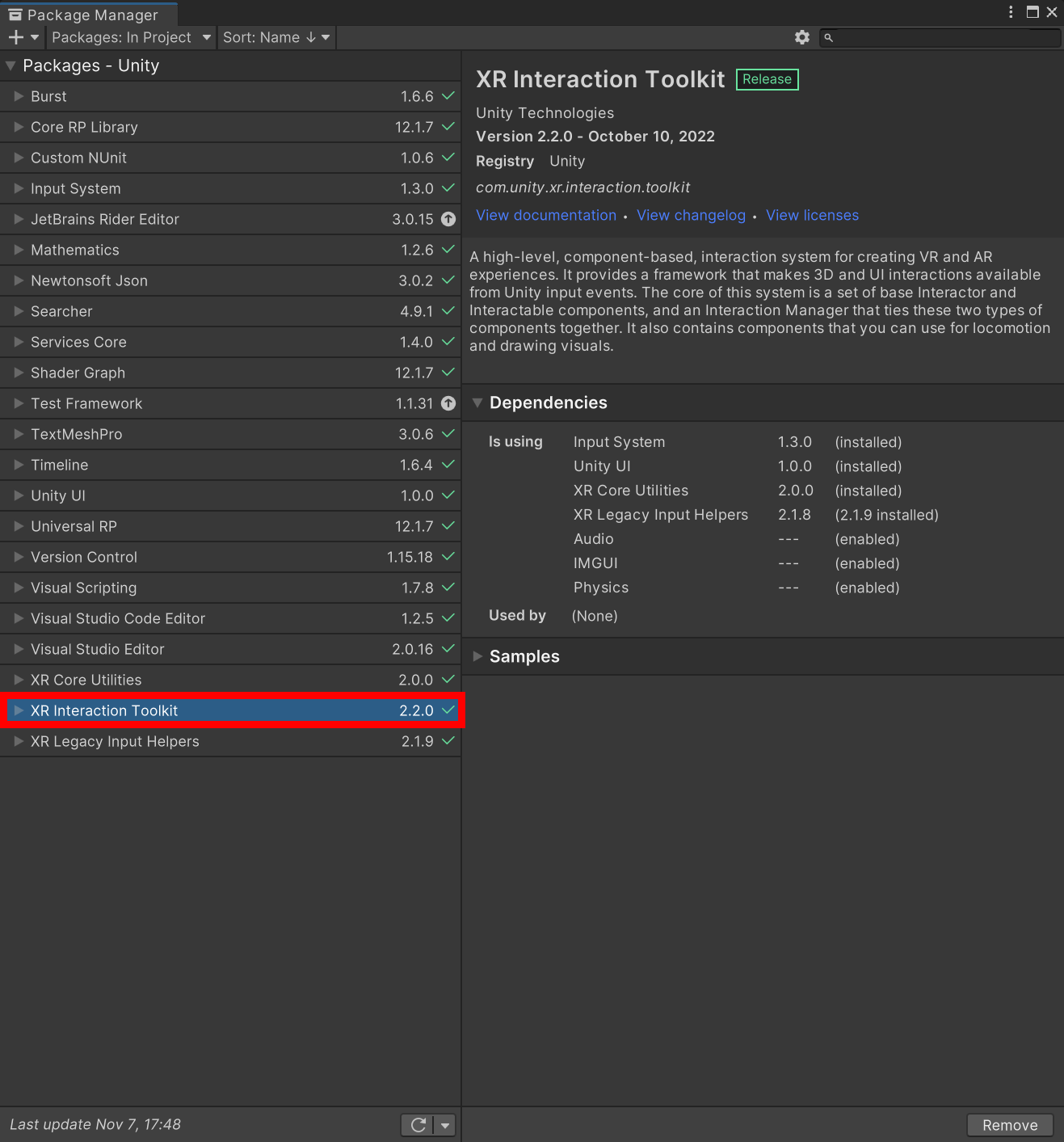This screenshot has width=1064, height=1142.
Task: Select the XR Core Utilities package row
Action: [230, 680]
